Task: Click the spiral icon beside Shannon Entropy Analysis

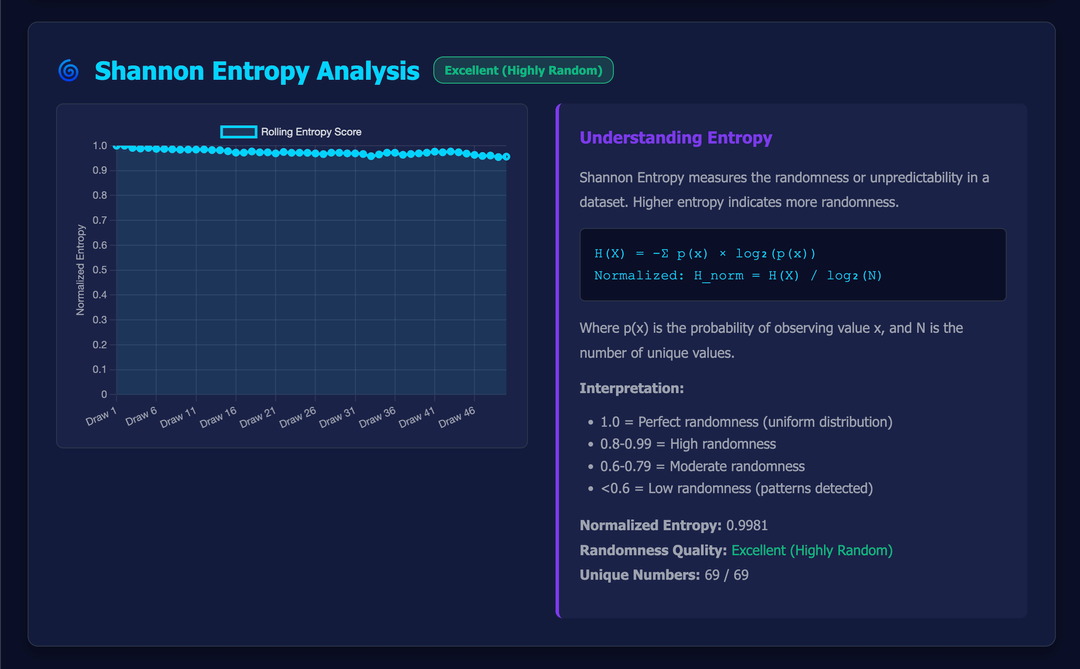Action: pyautogui.click(x=69, y=71)
